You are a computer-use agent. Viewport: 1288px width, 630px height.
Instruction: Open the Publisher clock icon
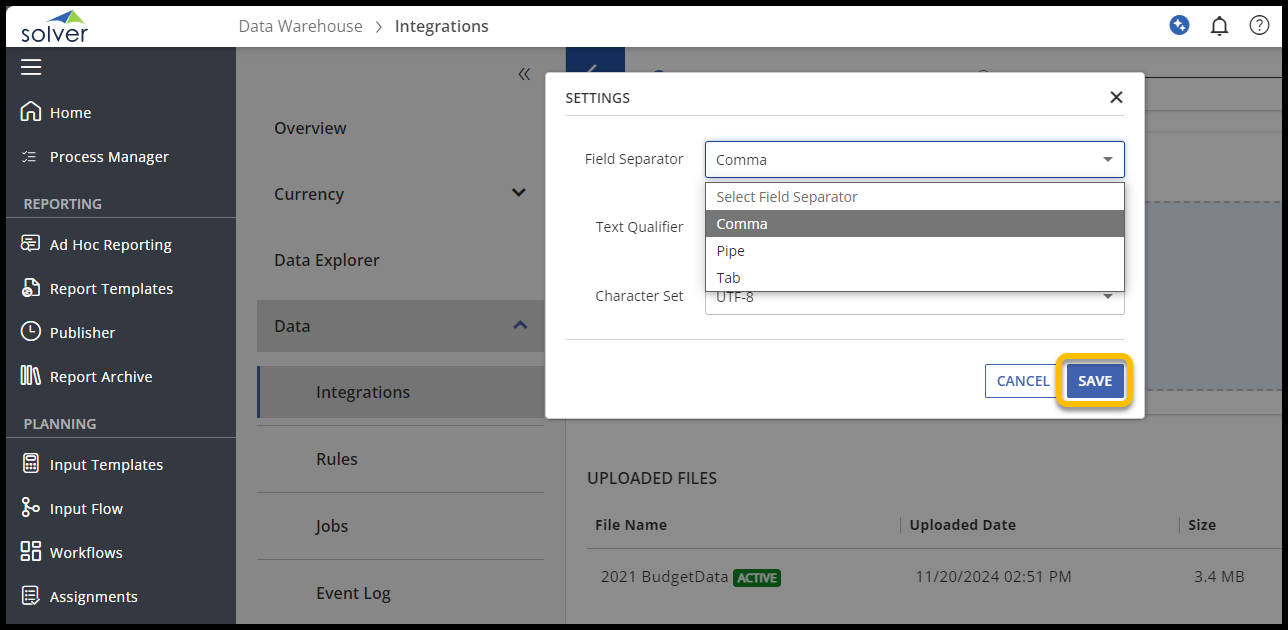point(31,332)
